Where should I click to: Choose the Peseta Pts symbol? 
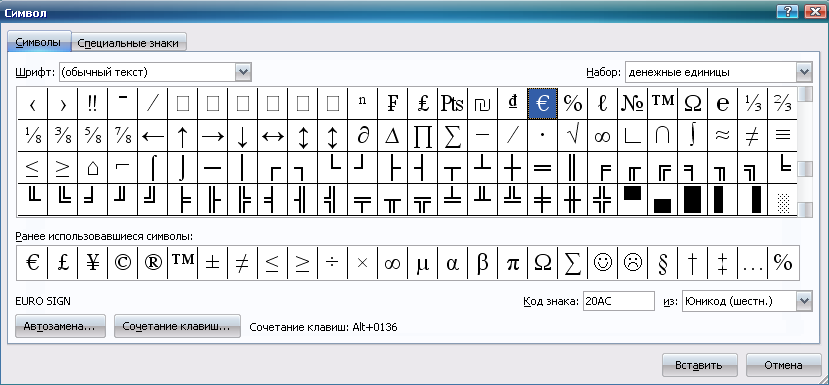[x=452, y=104]
